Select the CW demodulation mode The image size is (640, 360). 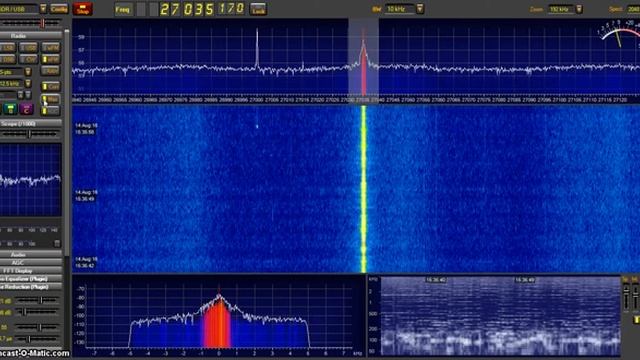coord(28,60)
